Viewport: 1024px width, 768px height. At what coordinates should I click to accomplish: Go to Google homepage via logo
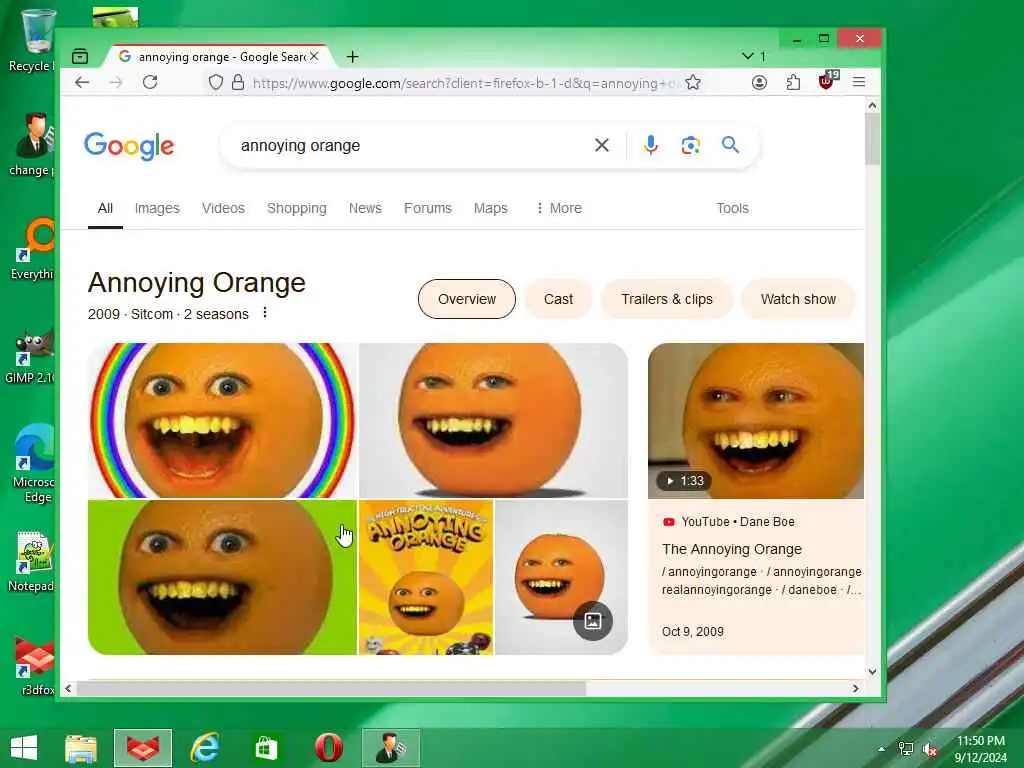(129, 146)
